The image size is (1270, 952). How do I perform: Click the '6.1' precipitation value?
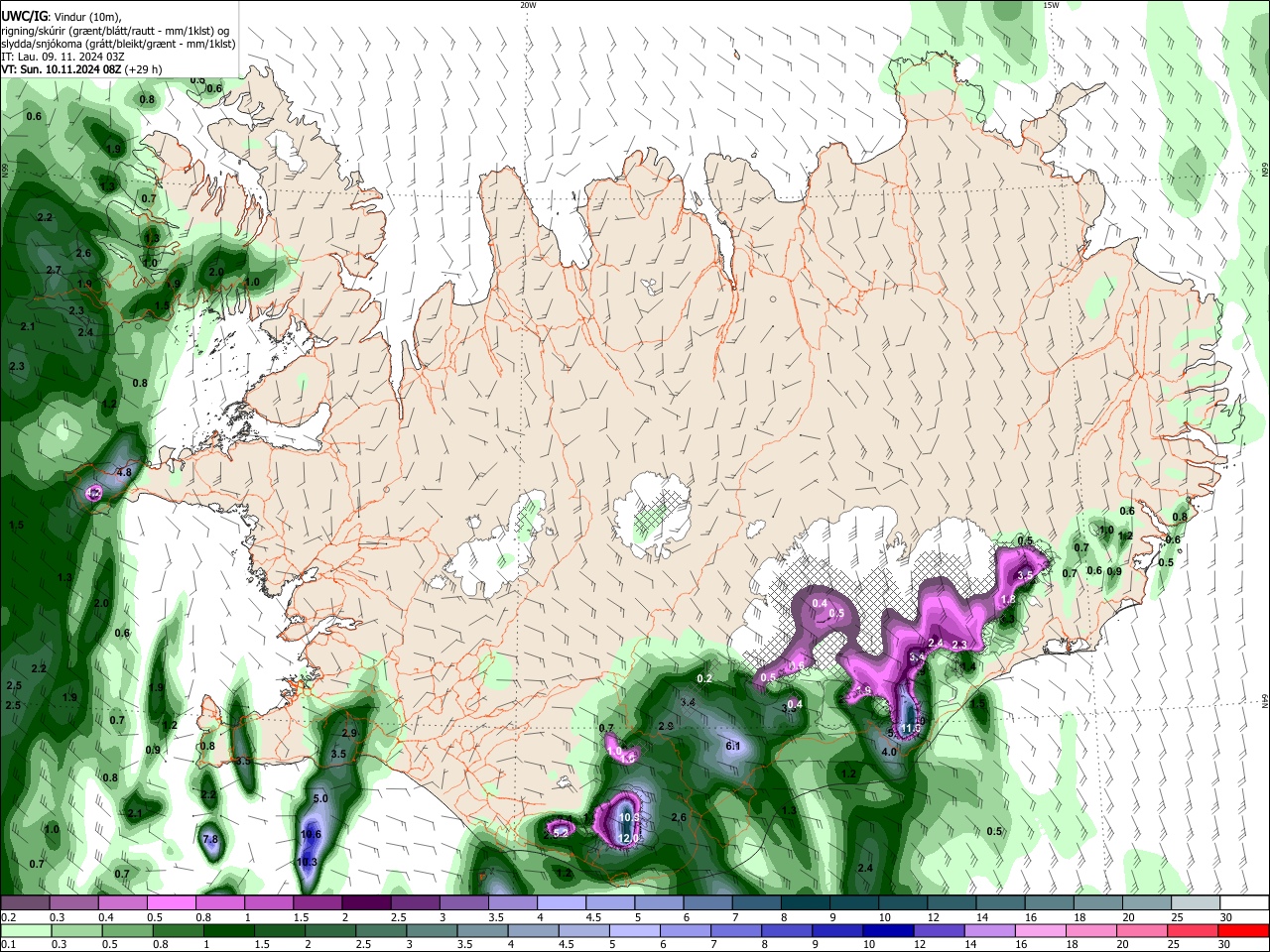733,746
